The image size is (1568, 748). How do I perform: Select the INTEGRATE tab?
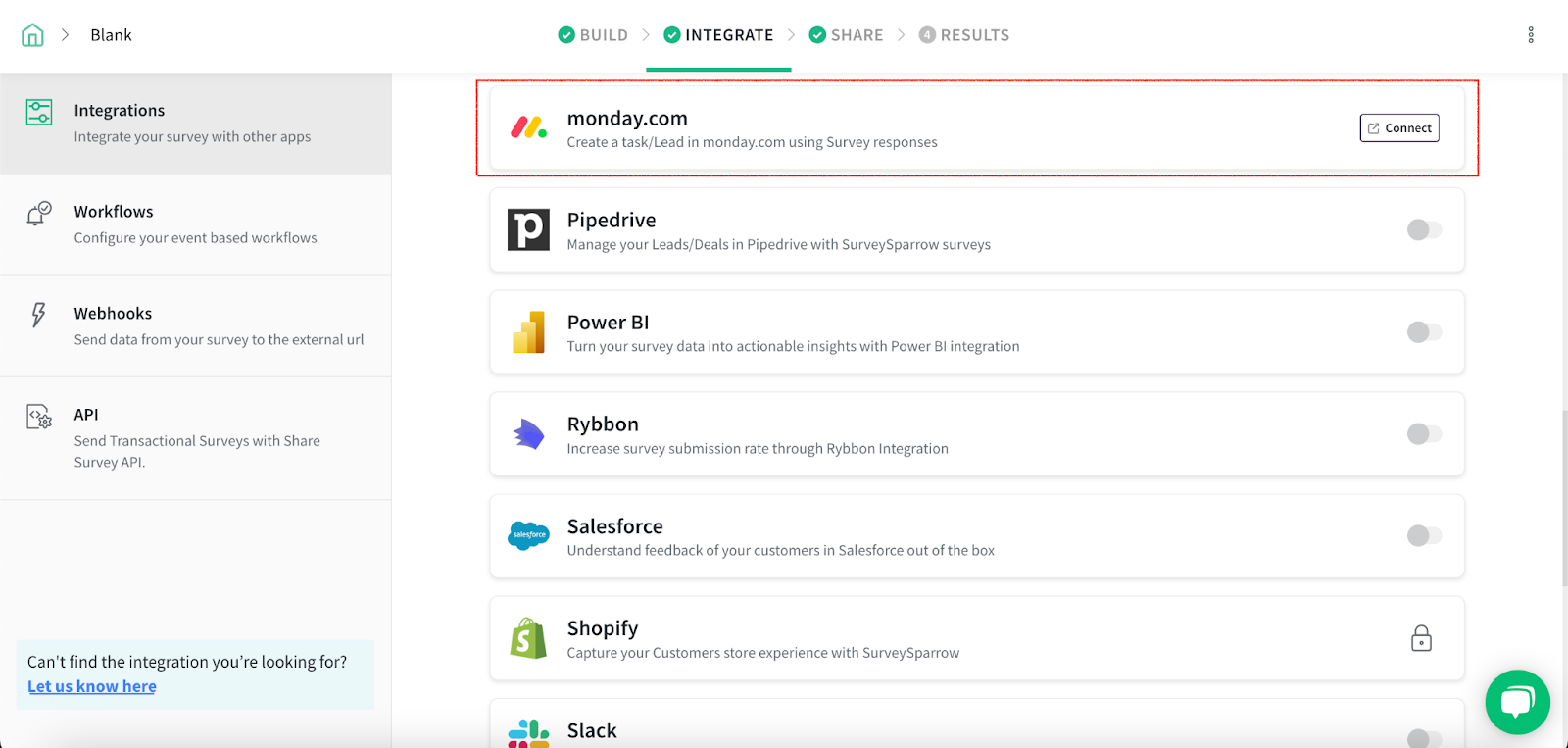[718, 35]
